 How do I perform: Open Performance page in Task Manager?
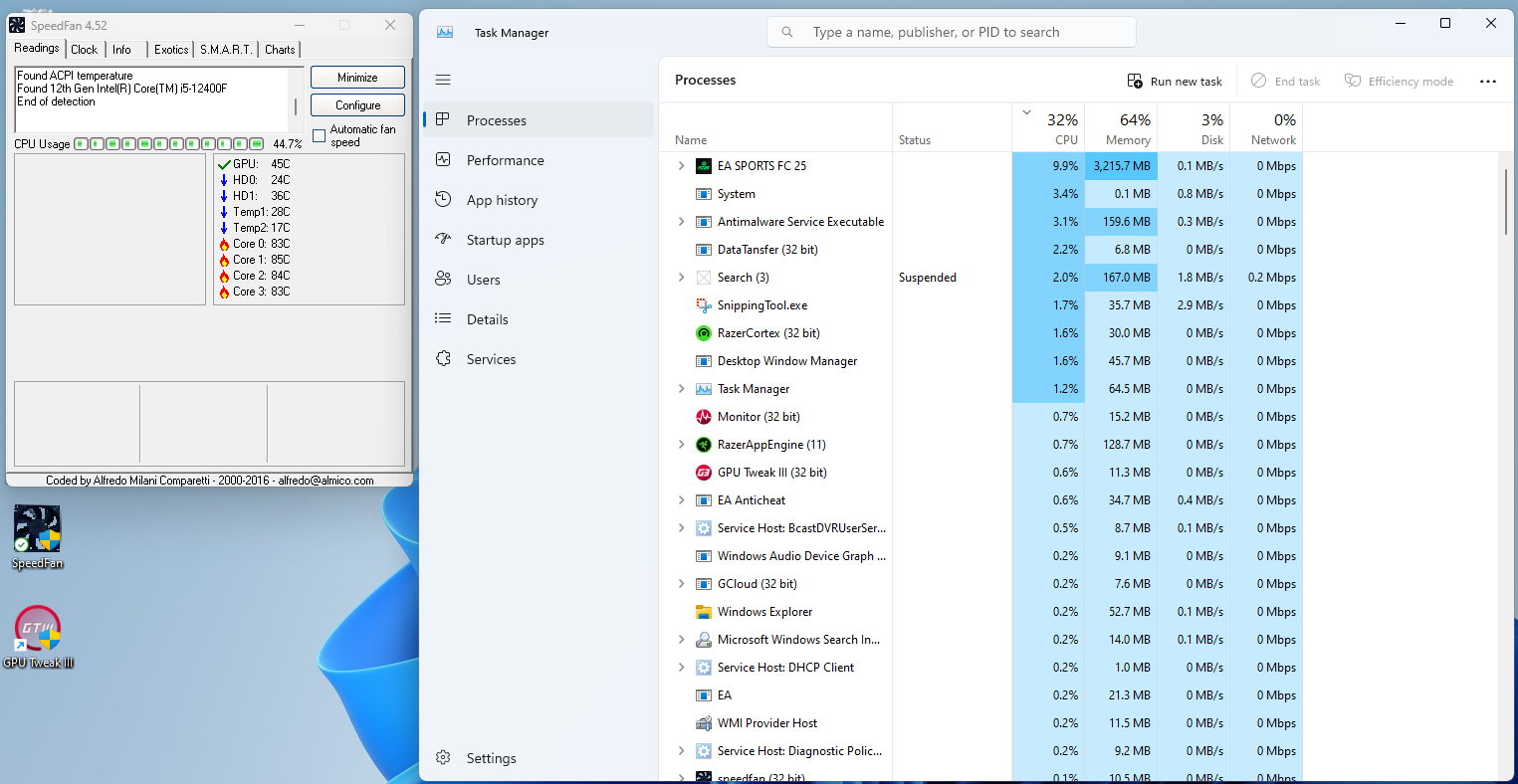539,160
